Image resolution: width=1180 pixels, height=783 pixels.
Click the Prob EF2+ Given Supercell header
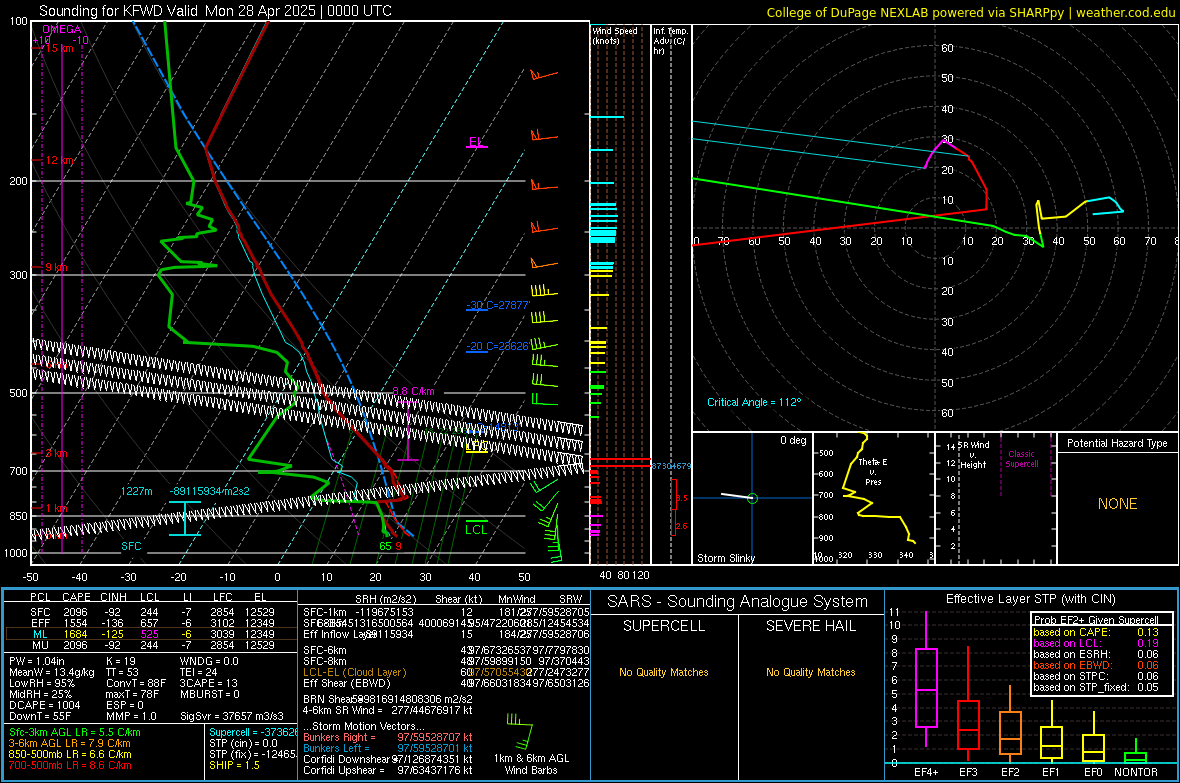tap(1096, 620)
